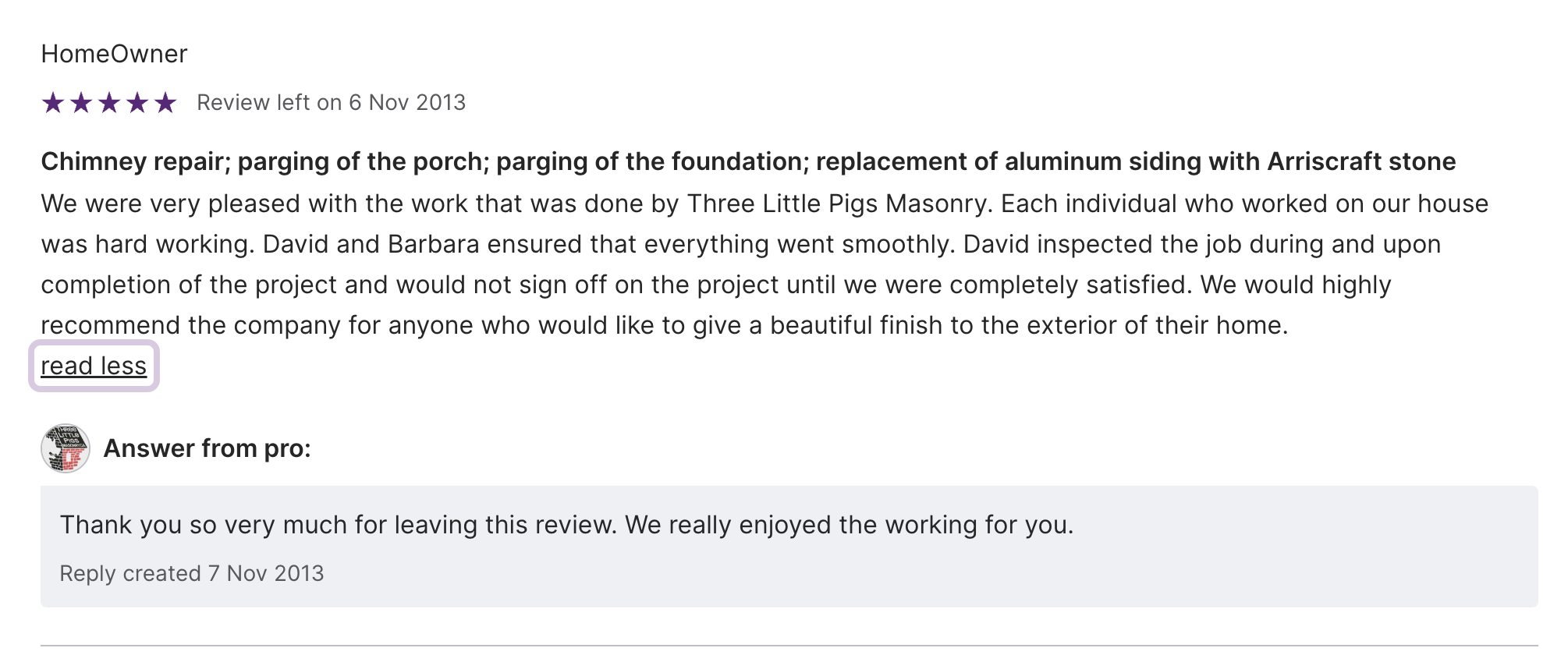Click the first purple rating star
Viewport: 1568px width, 655px height.
[53, 102]
